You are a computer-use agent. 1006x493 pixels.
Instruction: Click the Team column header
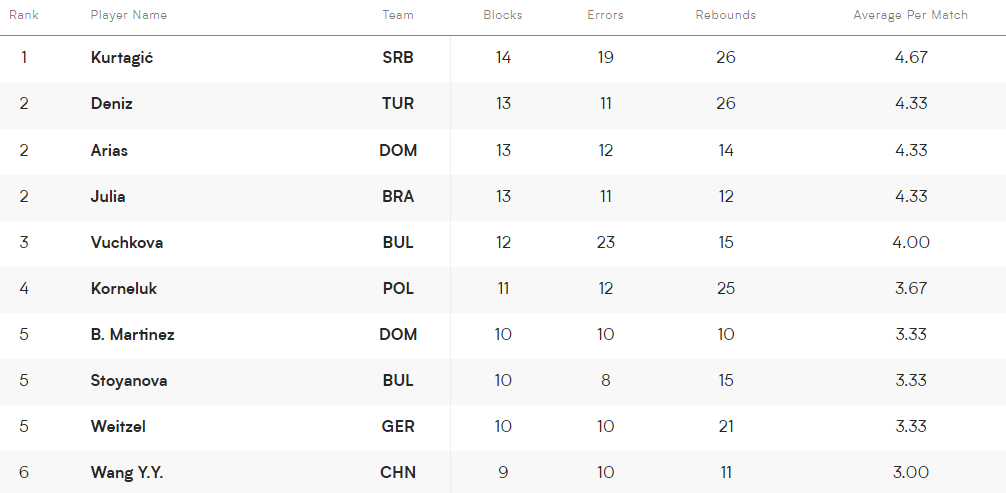coord(398,15)
